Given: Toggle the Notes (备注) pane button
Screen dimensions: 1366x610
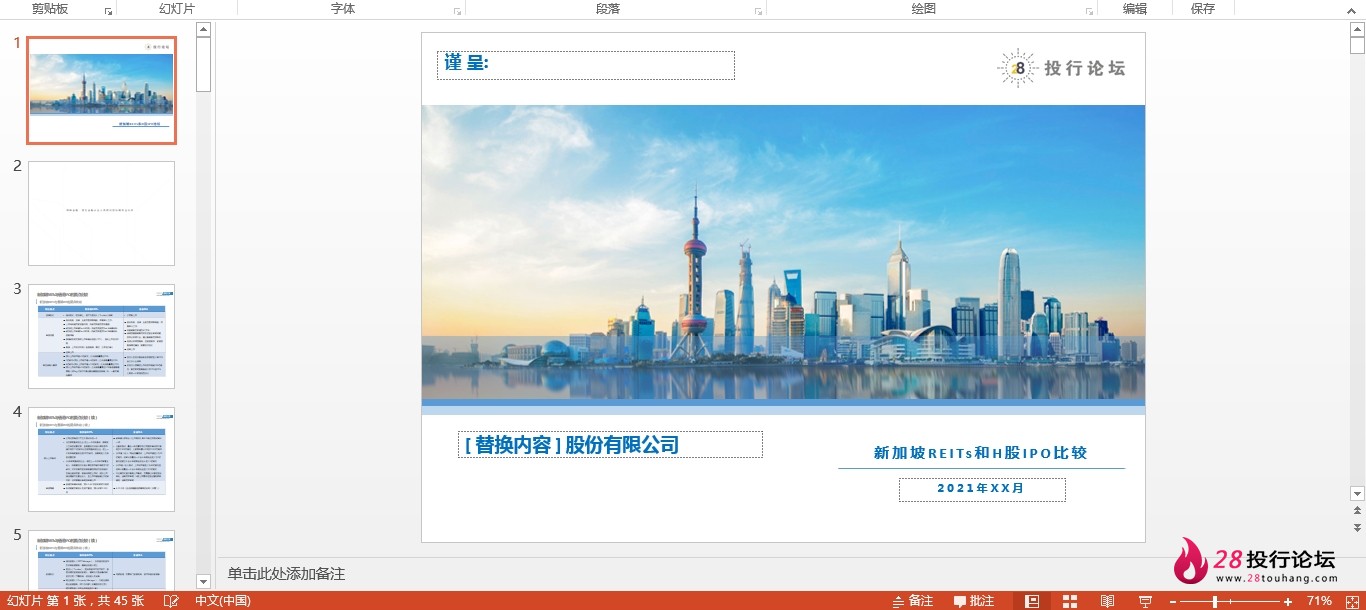Looking at the screenshot, I should coord(912,601).
